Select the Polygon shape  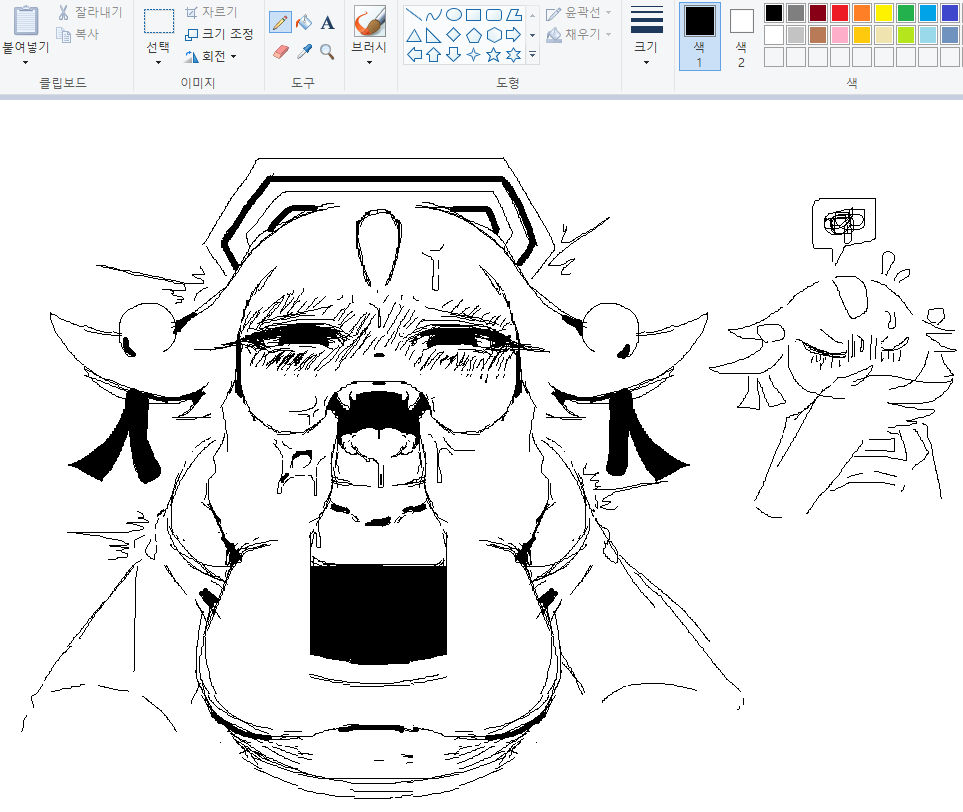click(x=514, y=15)
